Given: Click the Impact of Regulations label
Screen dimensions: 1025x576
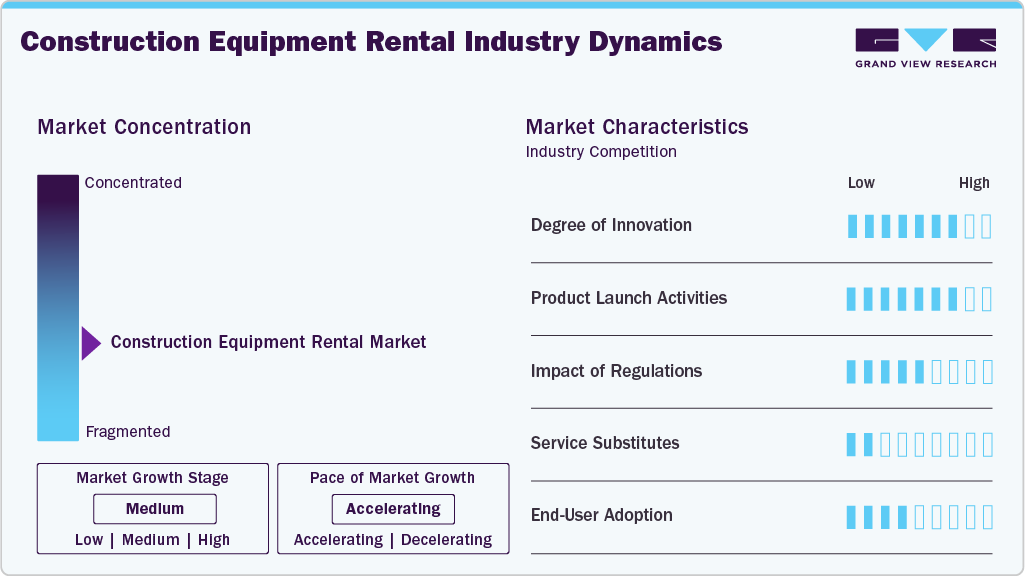Looking at the screenshot, I should [x=616, y=371].
